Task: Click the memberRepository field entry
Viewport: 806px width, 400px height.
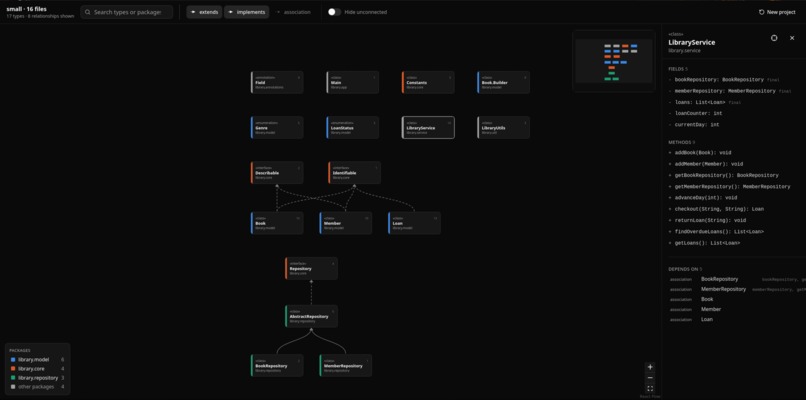Action: 730,91
